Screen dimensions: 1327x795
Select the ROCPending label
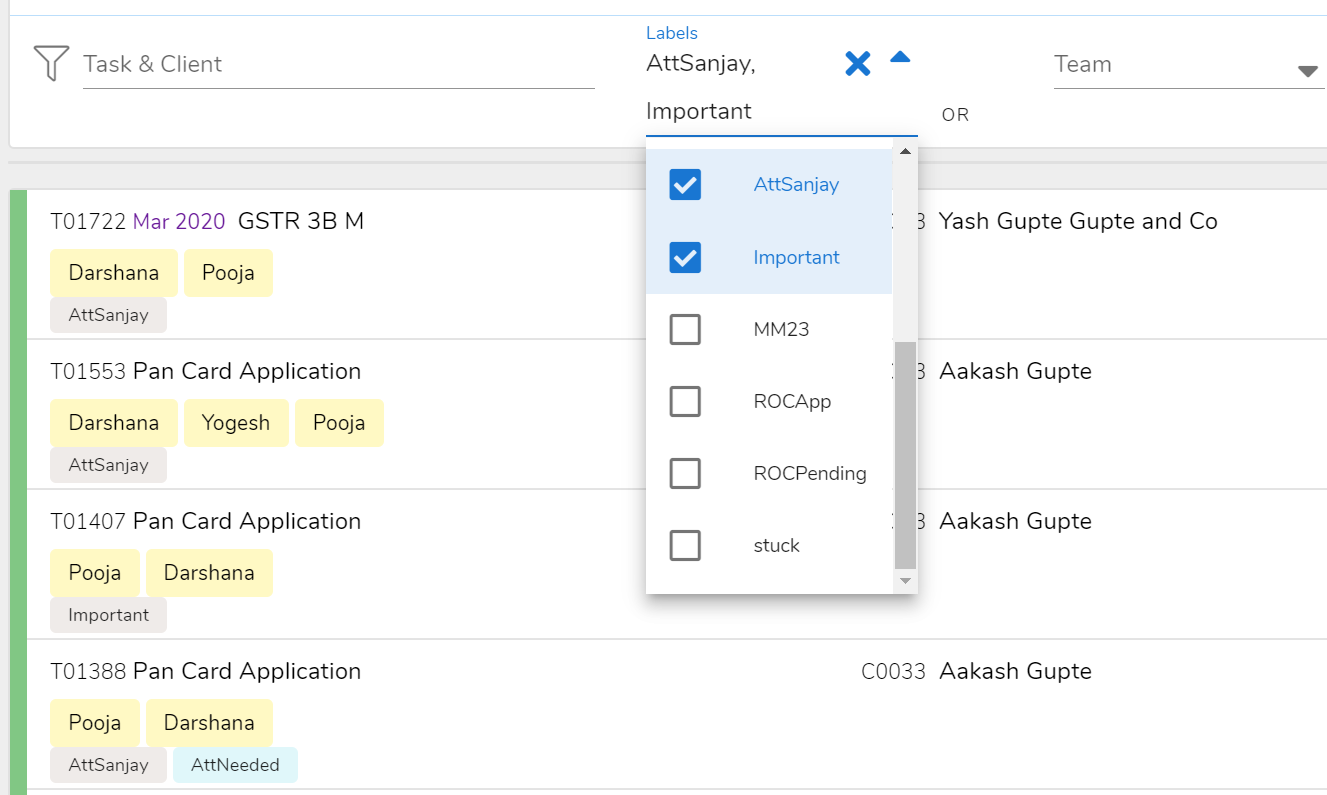point(685,473)
